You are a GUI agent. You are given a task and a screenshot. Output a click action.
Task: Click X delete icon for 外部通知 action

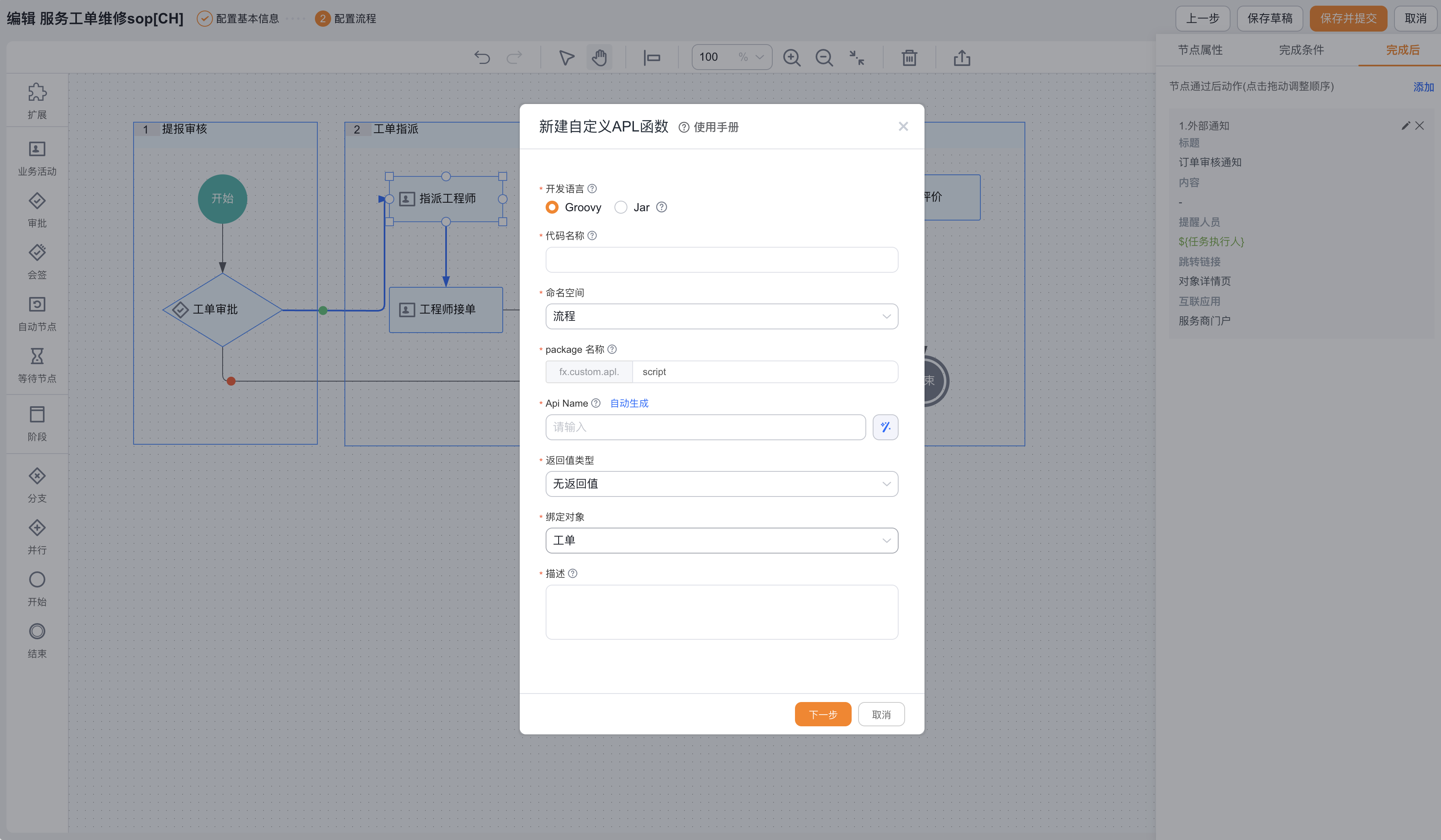(x=1419, y=126)
